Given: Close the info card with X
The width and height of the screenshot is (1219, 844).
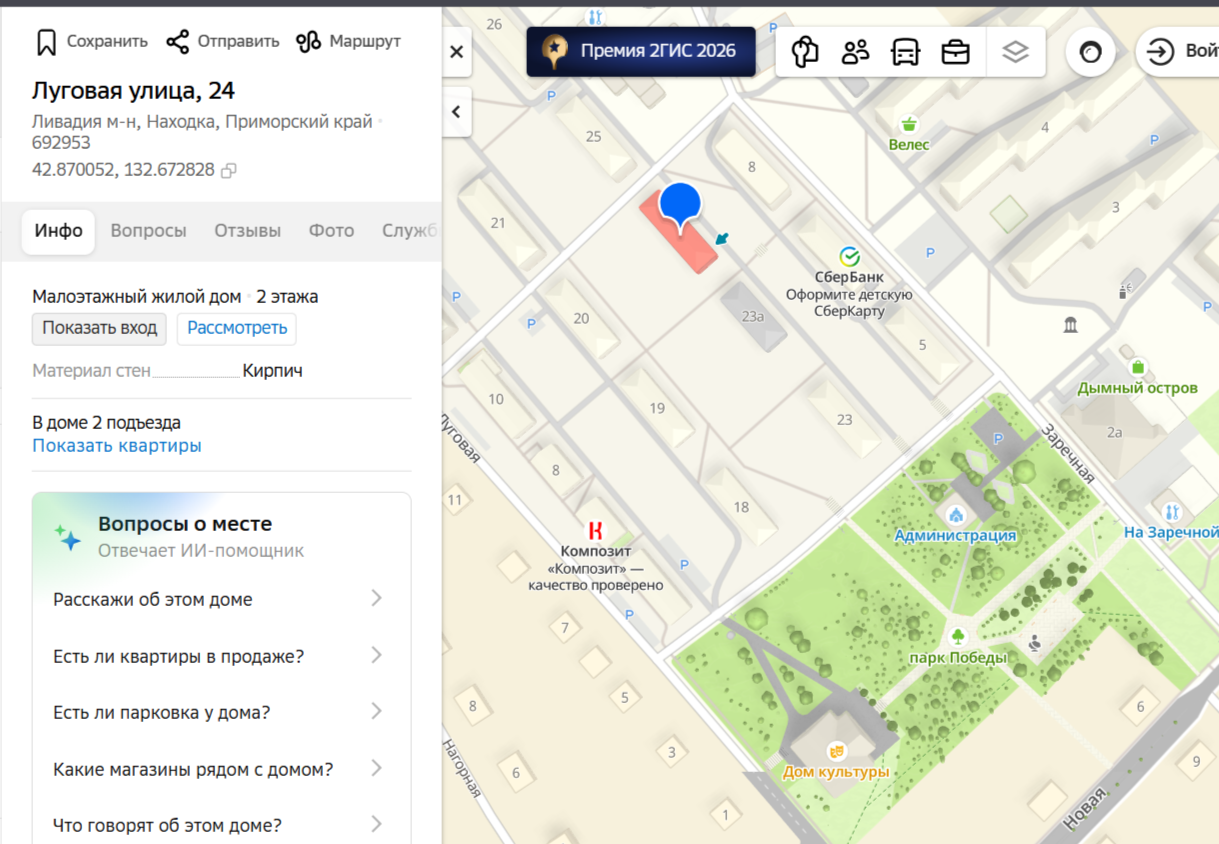Looking at the screenshot, I should point(456,52).
